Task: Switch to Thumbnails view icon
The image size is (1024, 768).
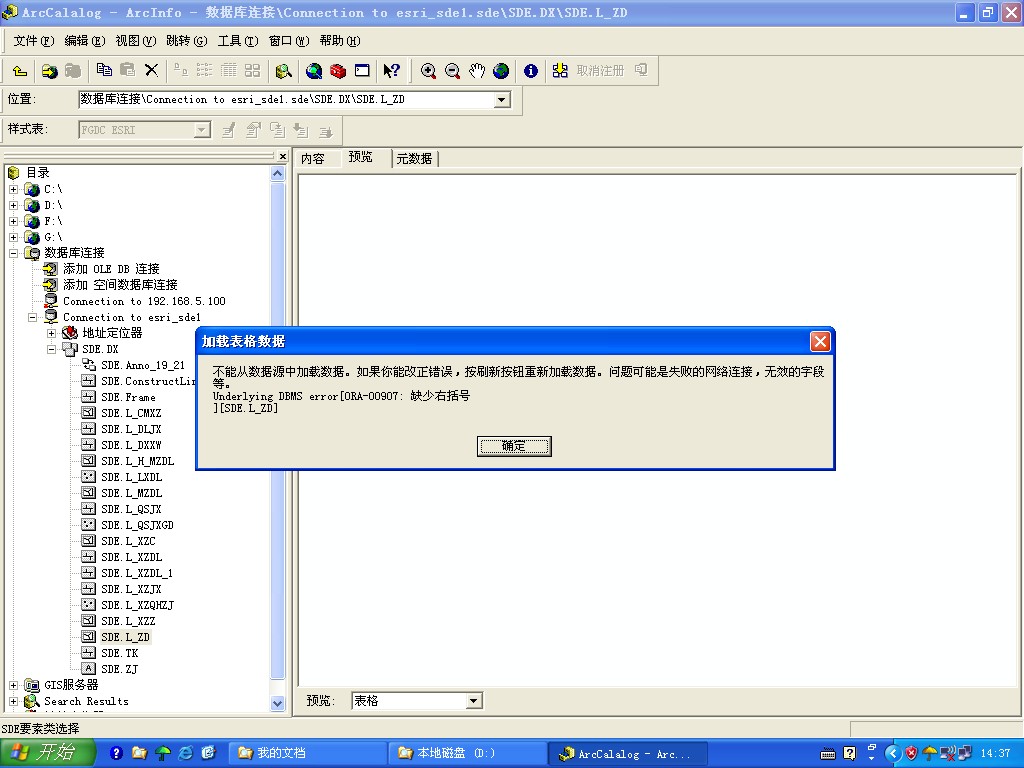Action: pos(252,71)
